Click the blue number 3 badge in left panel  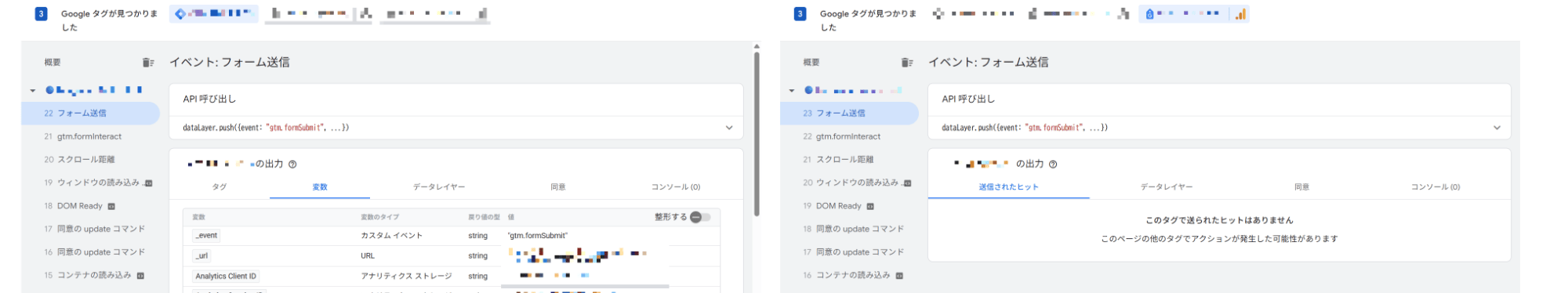click(42, 13)
